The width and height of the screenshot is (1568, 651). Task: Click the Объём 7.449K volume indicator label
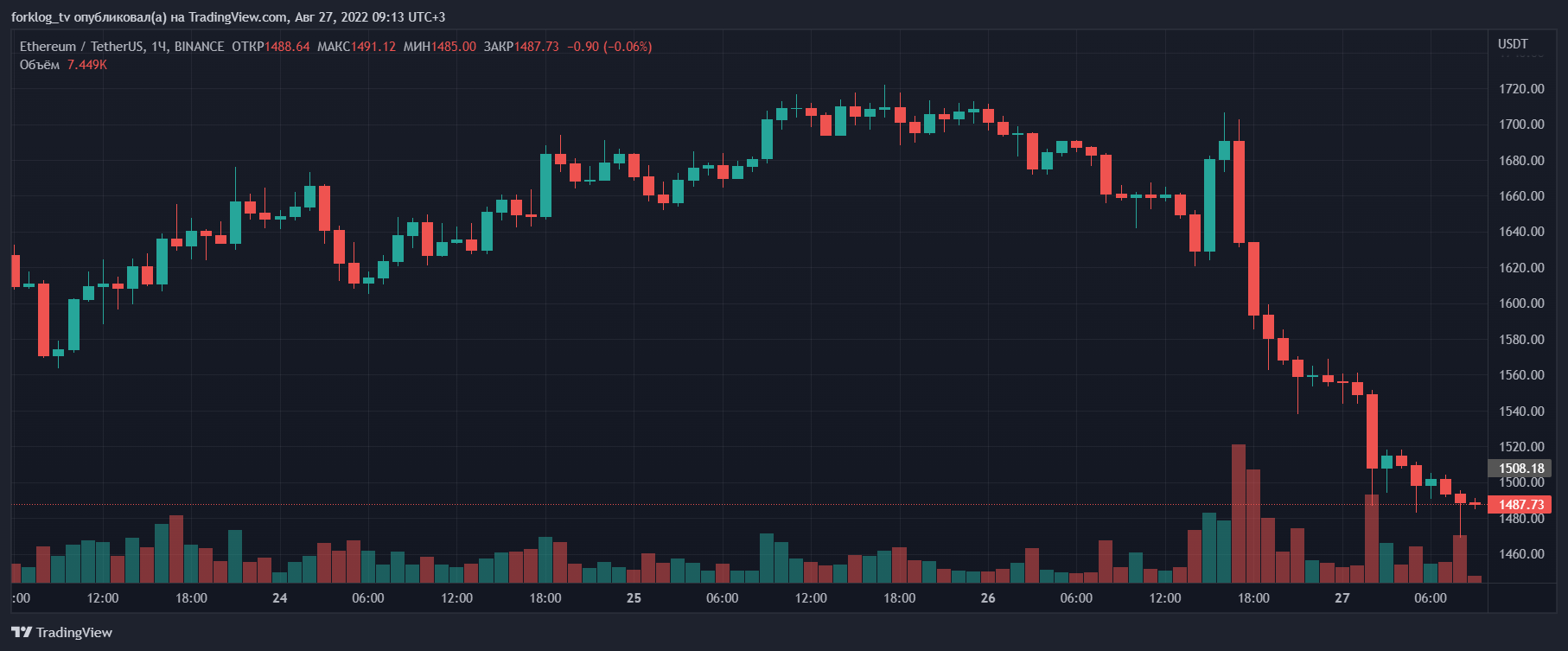pyautogui.click(x=63, y=65)
